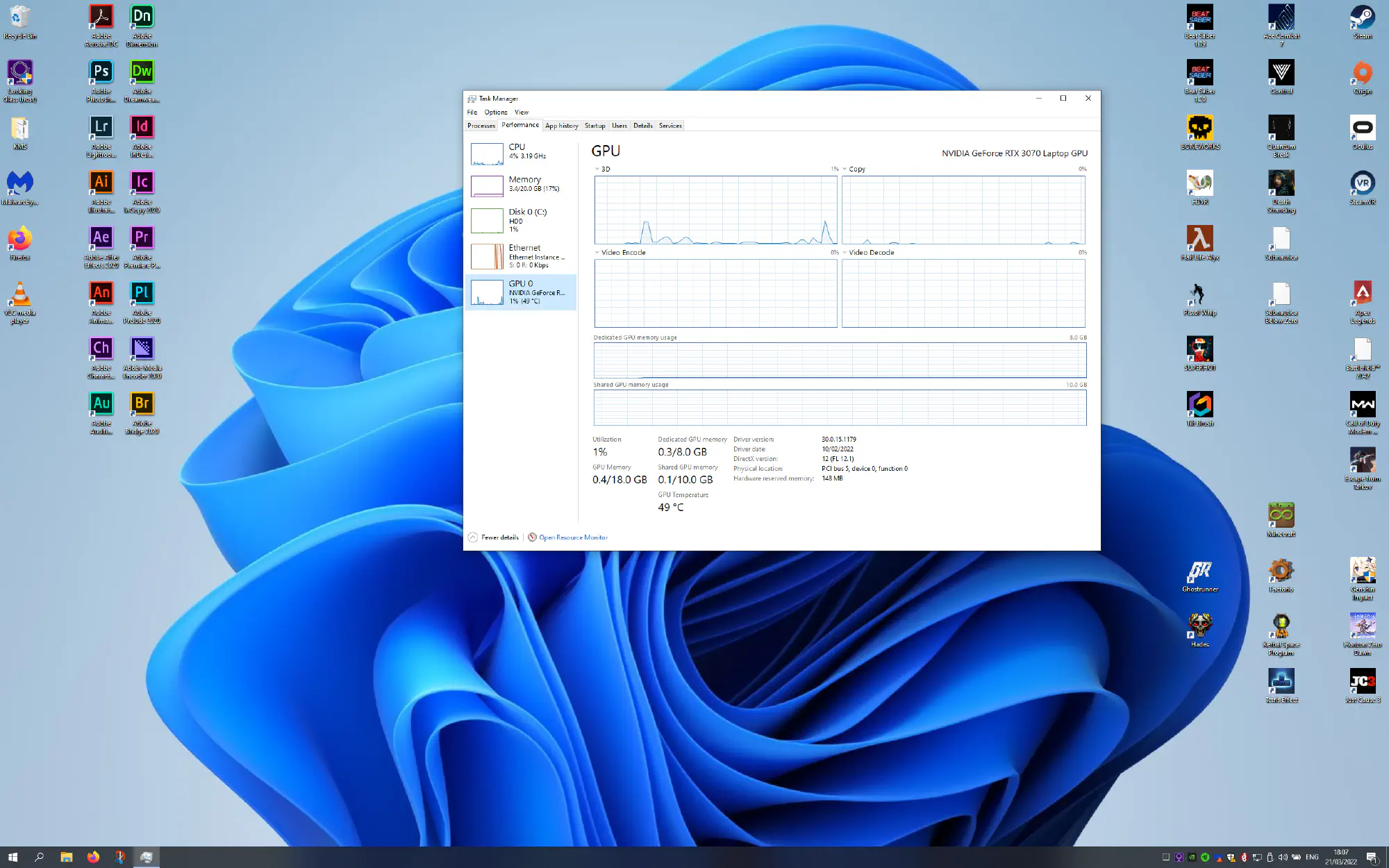Open the Oculus desktop shortcut

(x=1362, y=128)
